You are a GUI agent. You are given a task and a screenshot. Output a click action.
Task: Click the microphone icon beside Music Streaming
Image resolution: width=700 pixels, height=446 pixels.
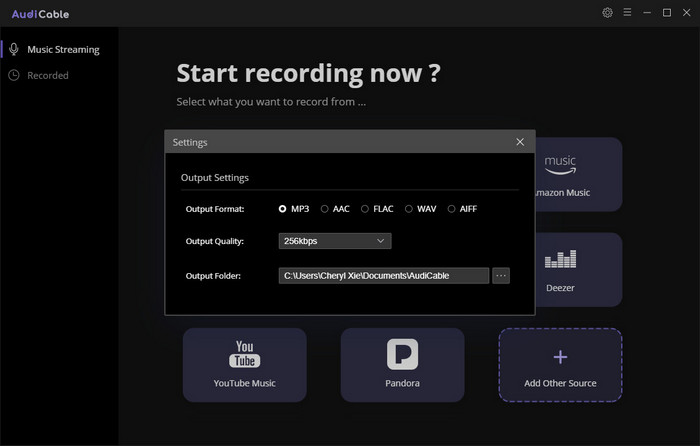14,49
